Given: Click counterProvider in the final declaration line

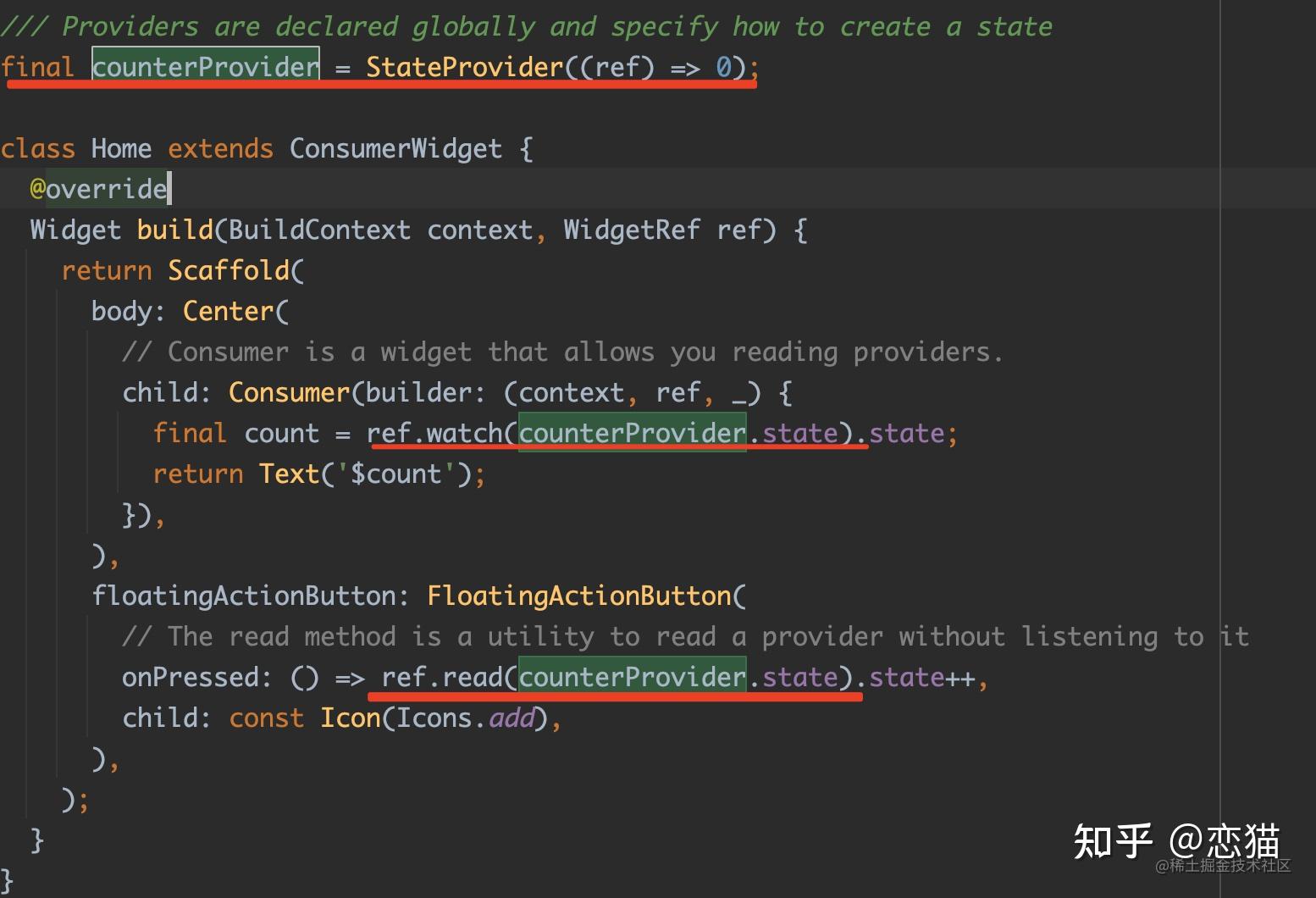Looking at the screenshot, I should tap(205, 66).
